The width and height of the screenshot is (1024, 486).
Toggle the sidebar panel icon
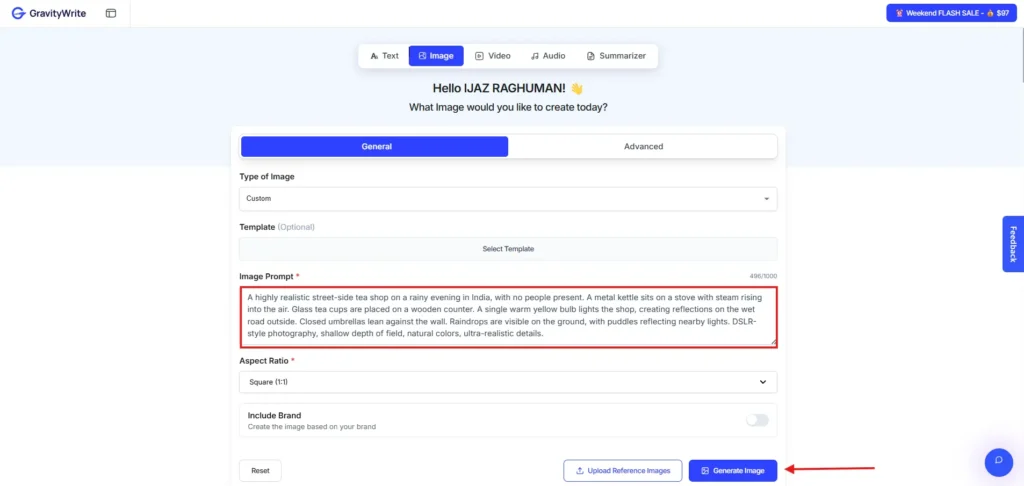(110, 13)
